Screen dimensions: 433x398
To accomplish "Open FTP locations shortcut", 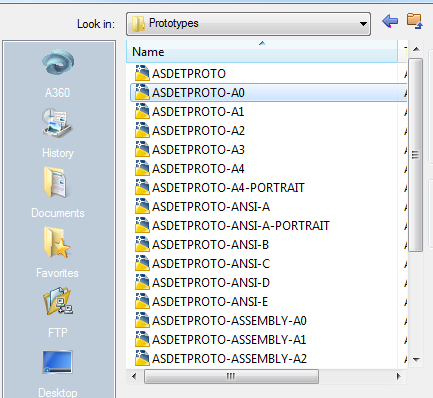I will 58,312.
